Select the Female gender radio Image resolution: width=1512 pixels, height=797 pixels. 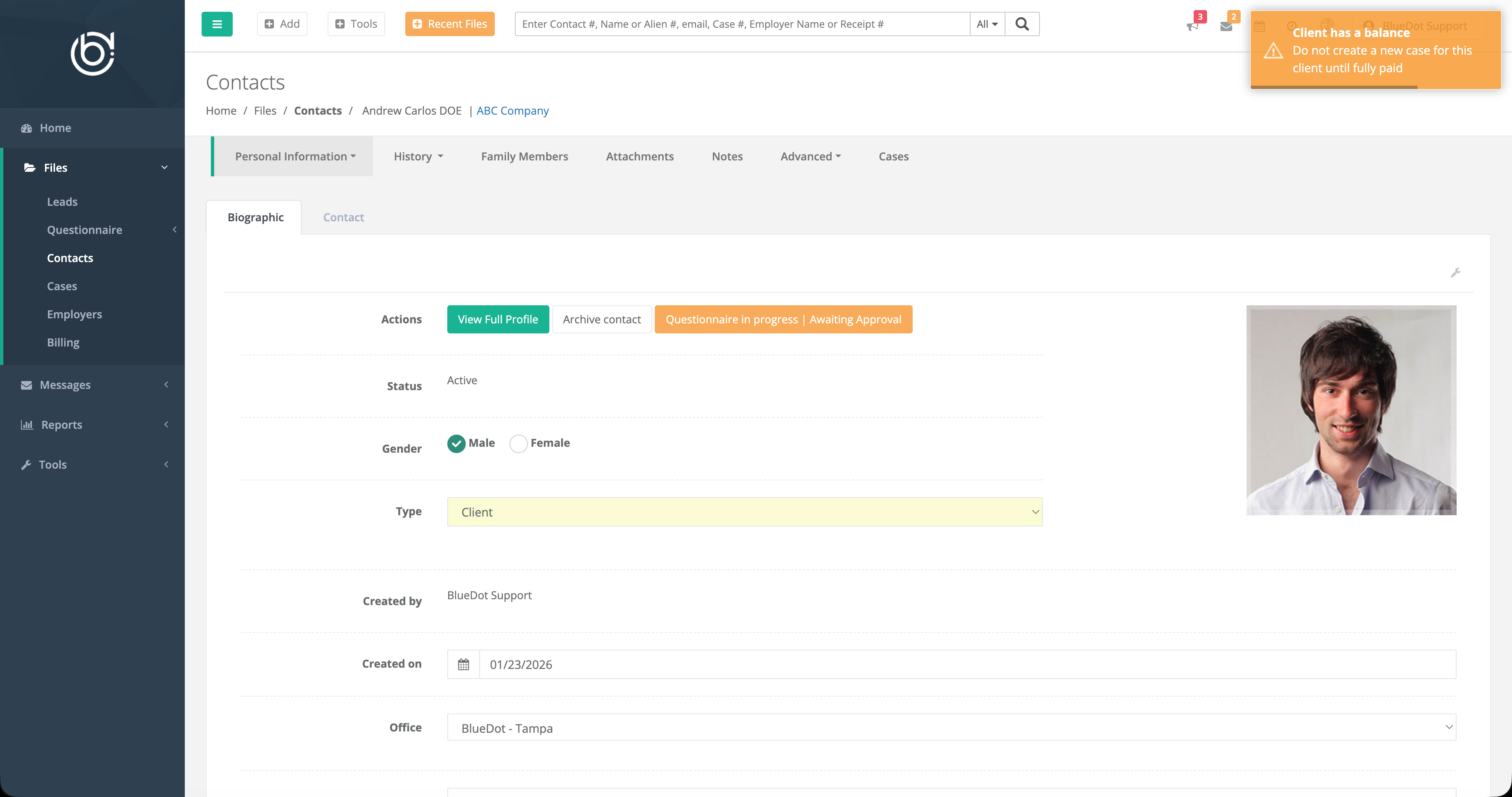[518, 444]
